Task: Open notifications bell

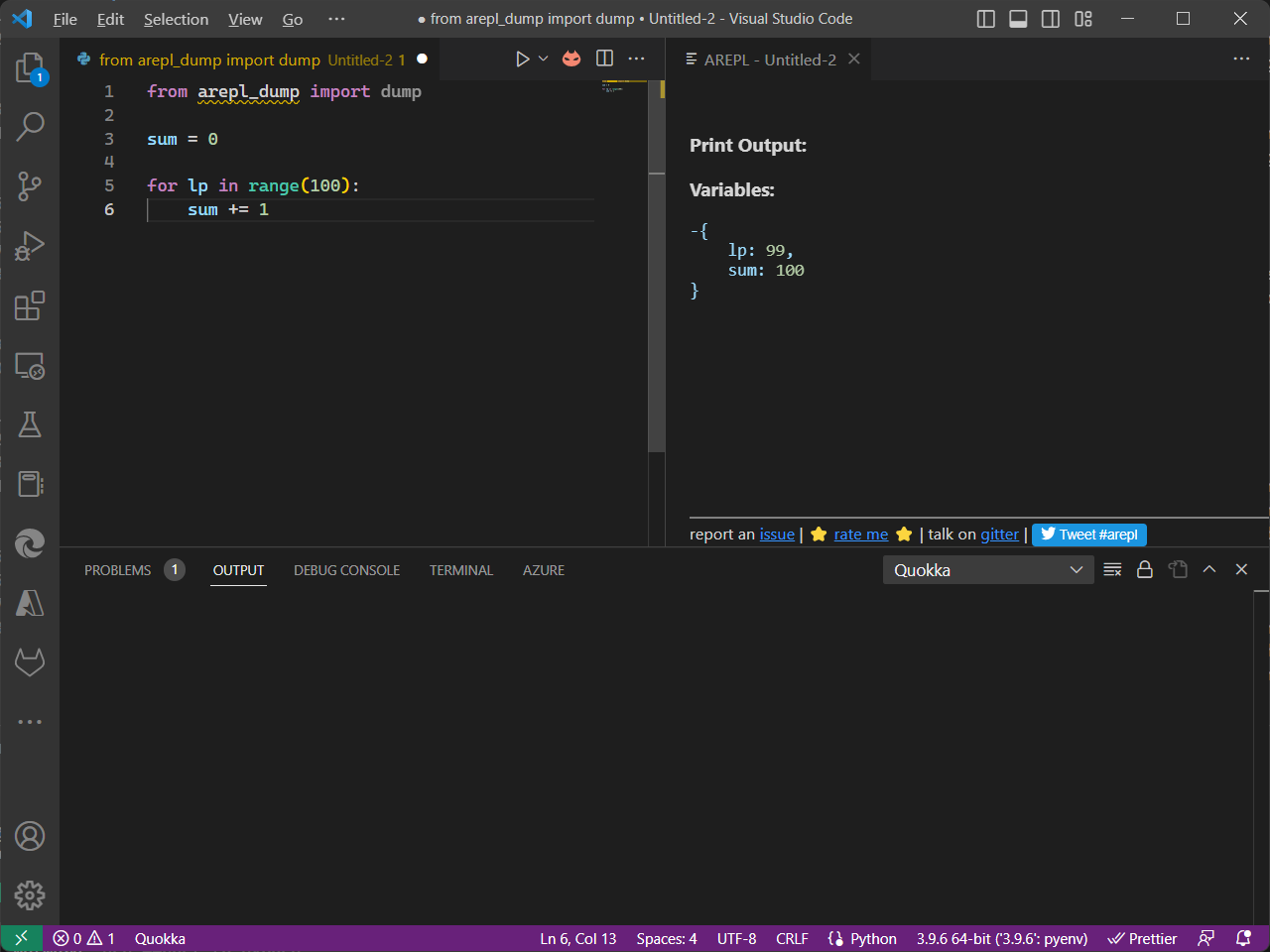Action: 1243,938
